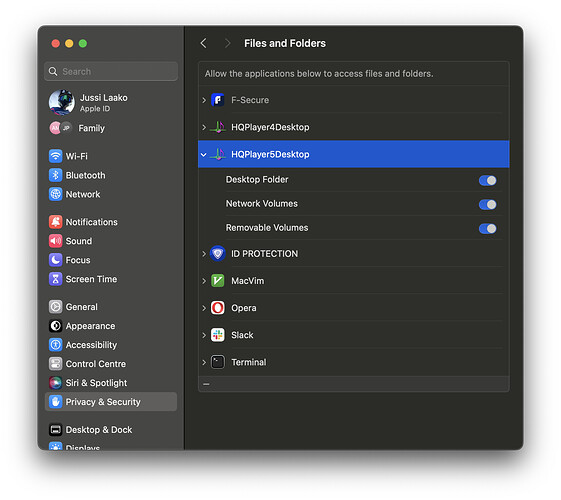Screen dimensions: 561x500
Task: Click the Control Centre icon
Action: tap(55, 364)
